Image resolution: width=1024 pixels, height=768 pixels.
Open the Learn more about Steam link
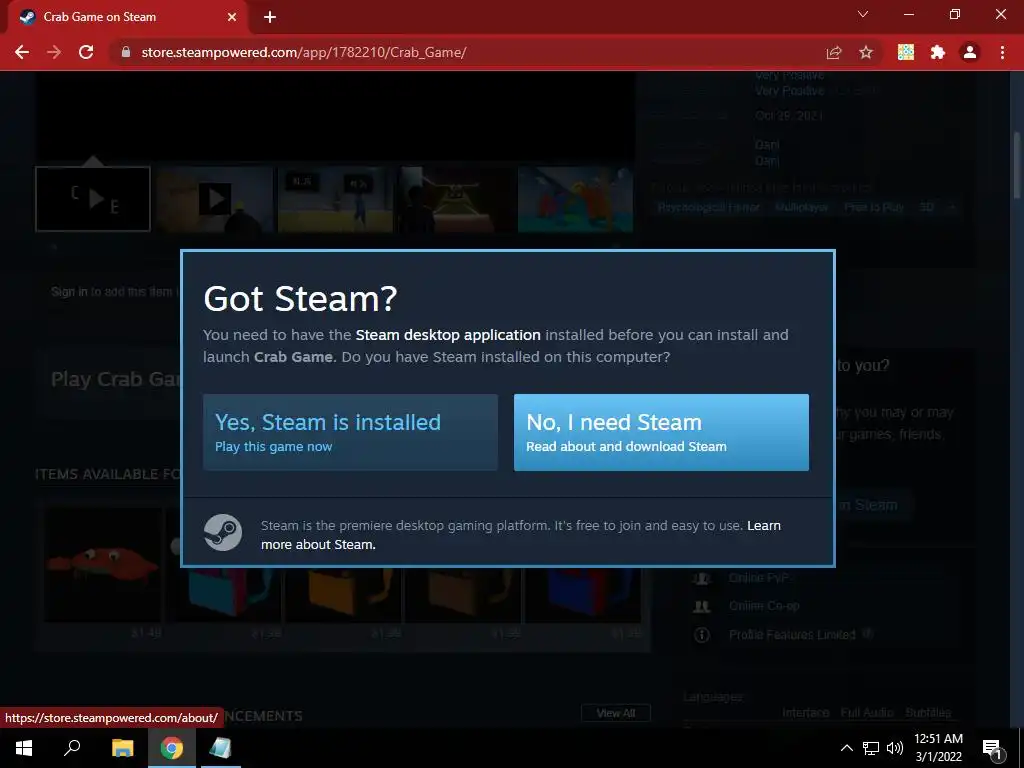pos(520,535)
